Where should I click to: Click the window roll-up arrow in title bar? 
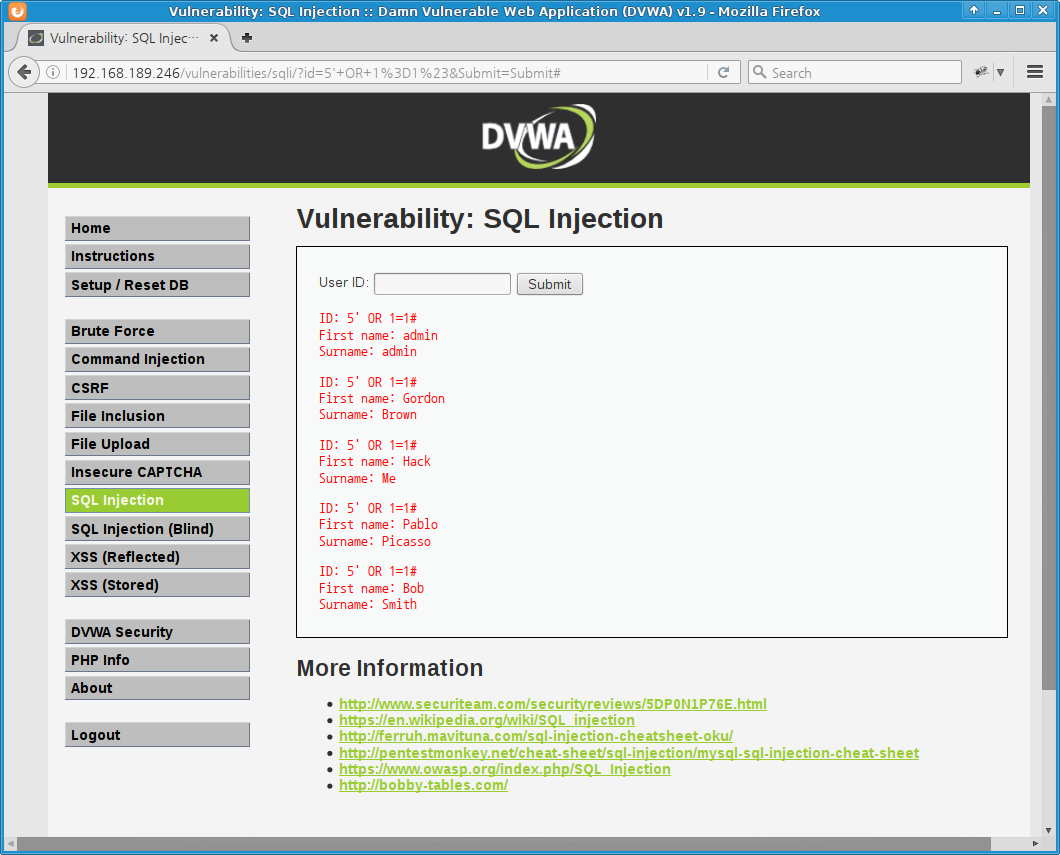973,10
